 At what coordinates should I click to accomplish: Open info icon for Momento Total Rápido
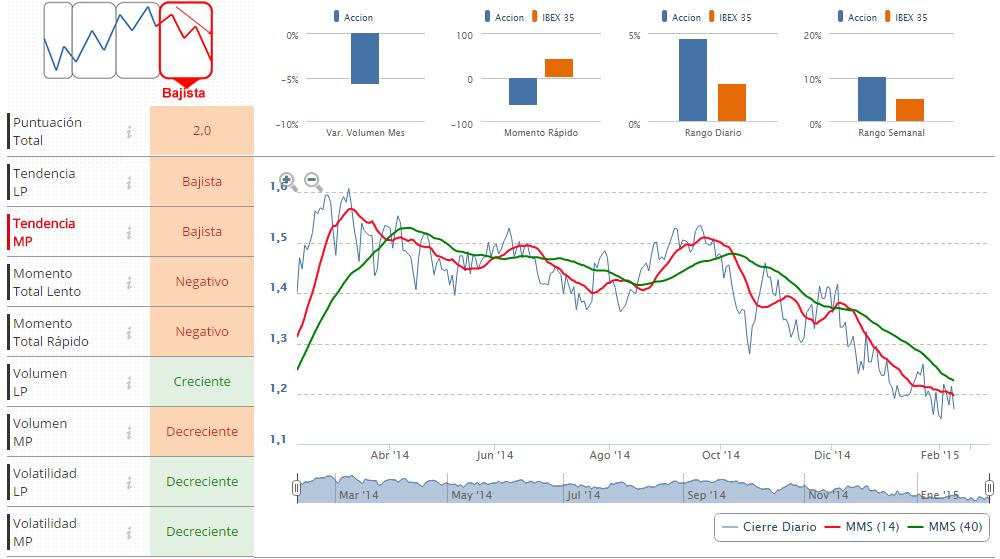coord(129,333)
